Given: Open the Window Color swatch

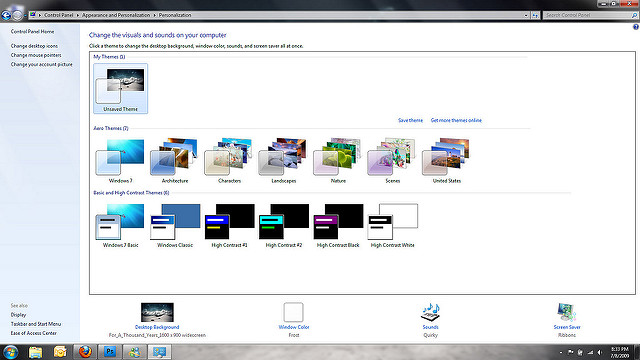Looking at the screenshot, I should click(x=293, y=312).
